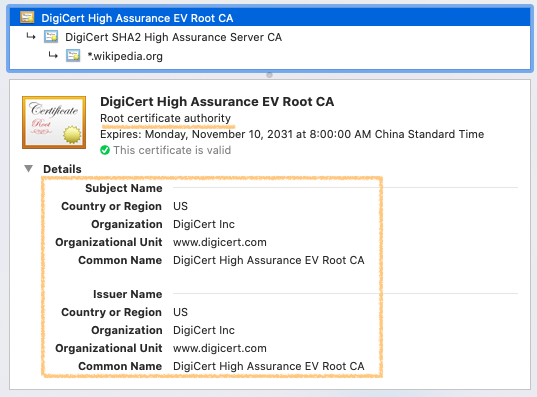Click the Subject Name section header
The width and height of the screenshot is (537, 397).
124,188
